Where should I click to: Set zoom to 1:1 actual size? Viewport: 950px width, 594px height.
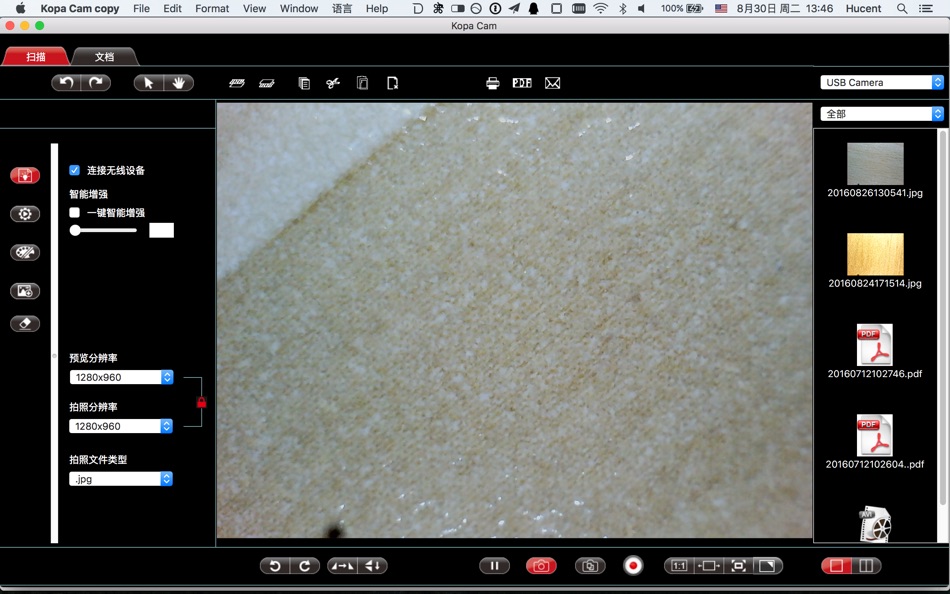(679, 566)
